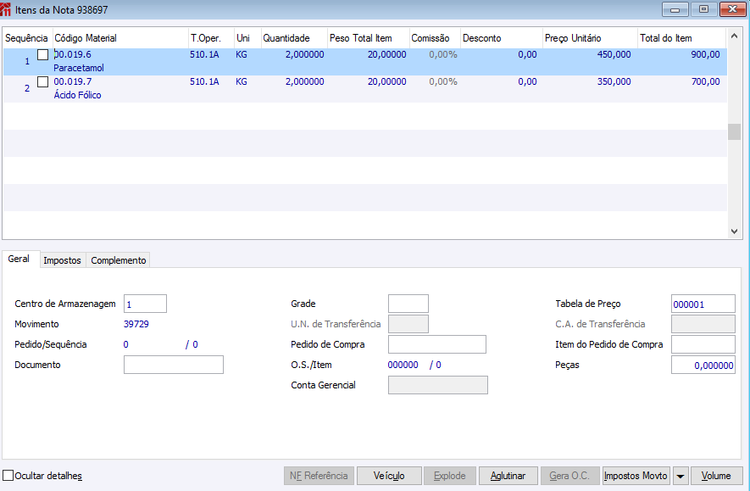Image resolution: width=750 pixels, height=491 pixels.
Task: Click the Aglutinar button
Action: (508, 476)
